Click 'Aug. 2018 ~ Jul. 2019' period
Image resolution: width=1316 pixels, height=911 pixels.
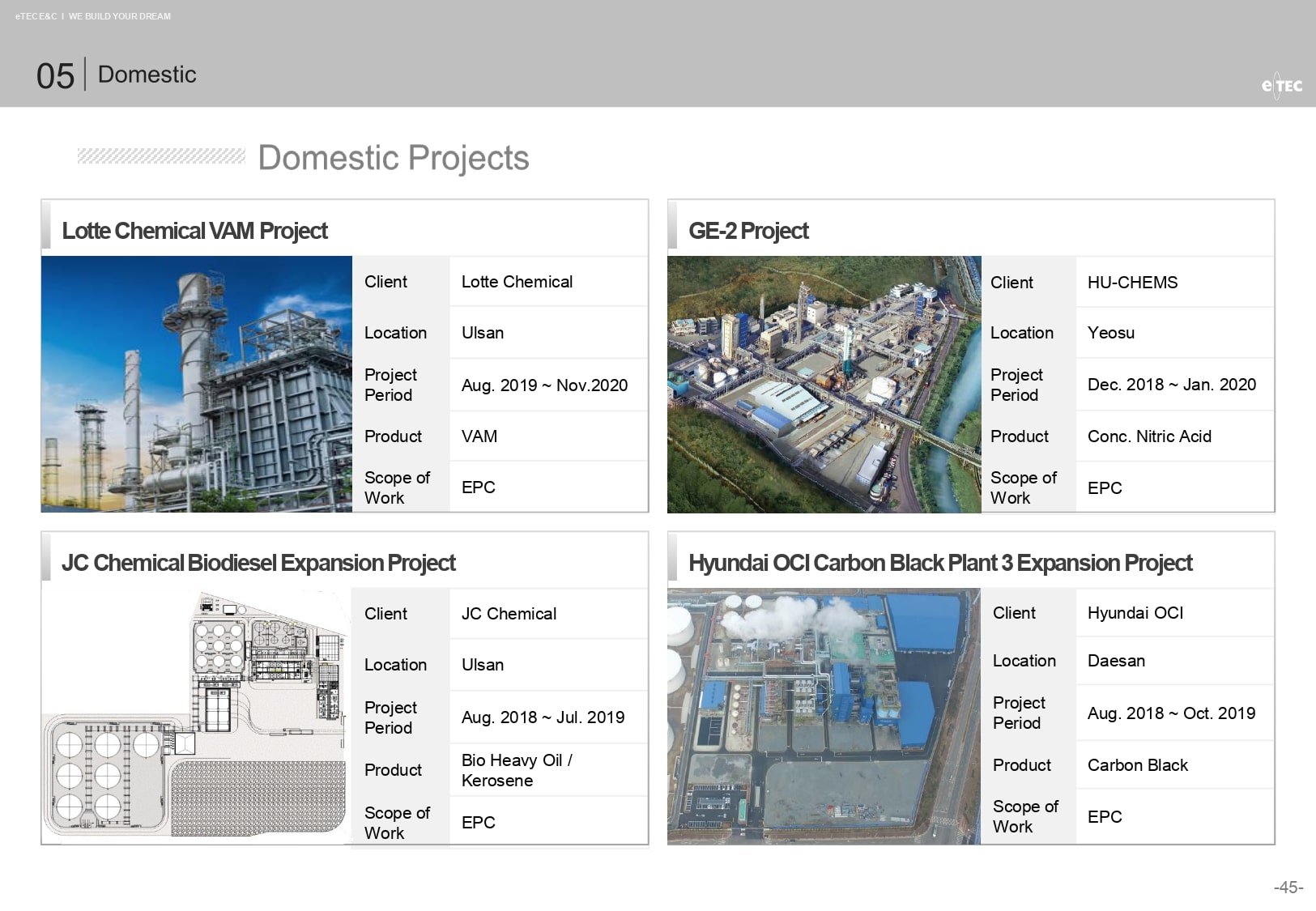[x=543, y=717]
